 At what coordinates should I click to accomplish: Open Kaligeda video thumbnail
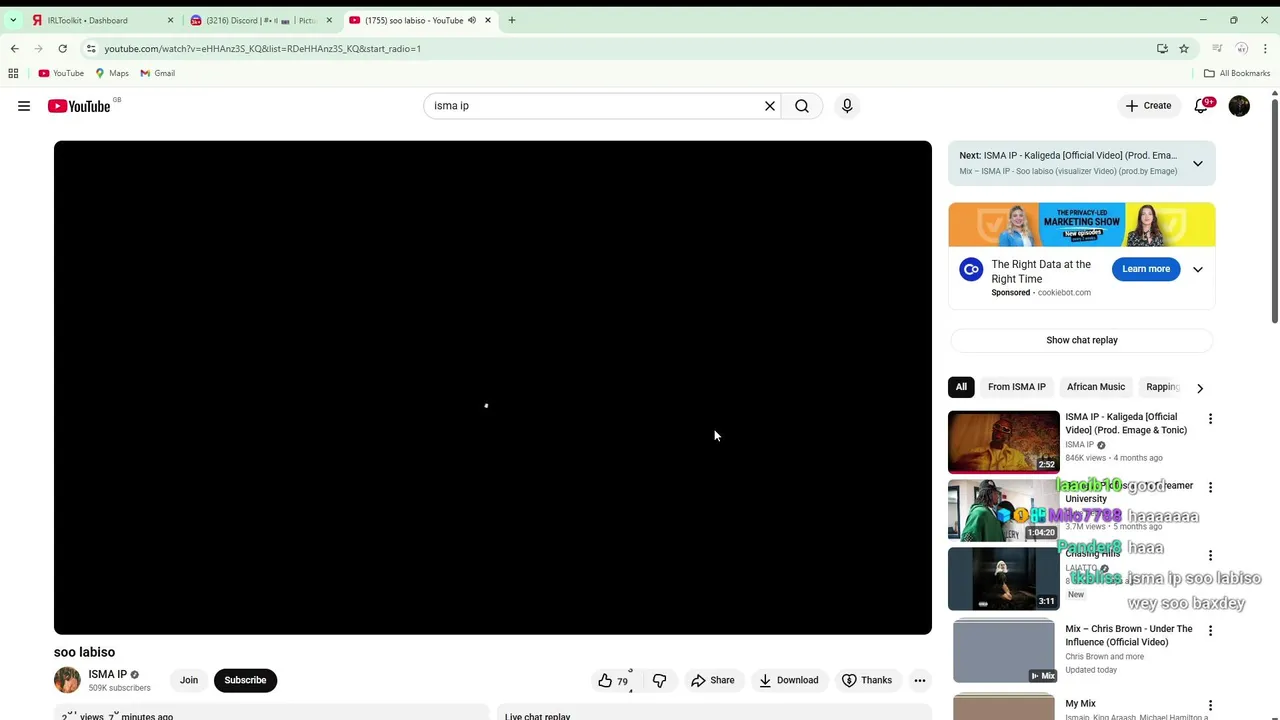point(1004,442)
